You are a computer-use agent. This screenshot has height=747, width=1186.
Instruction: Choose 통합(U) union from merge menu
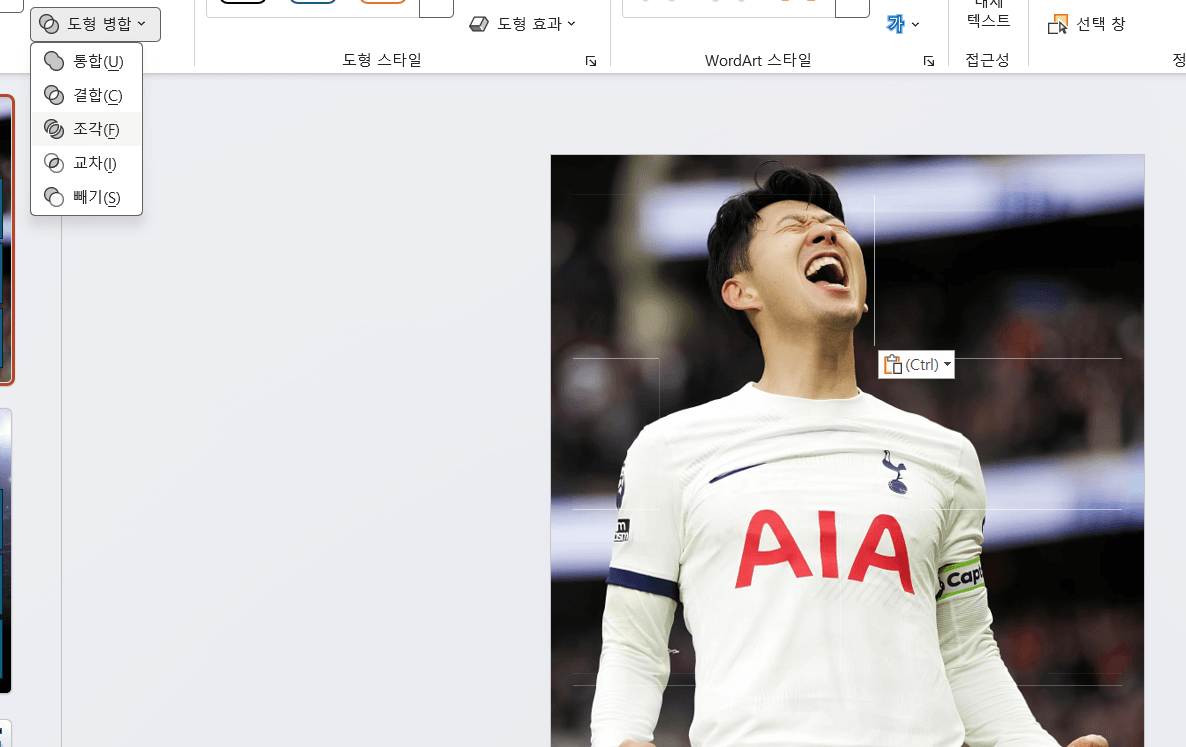click(86, 61)
